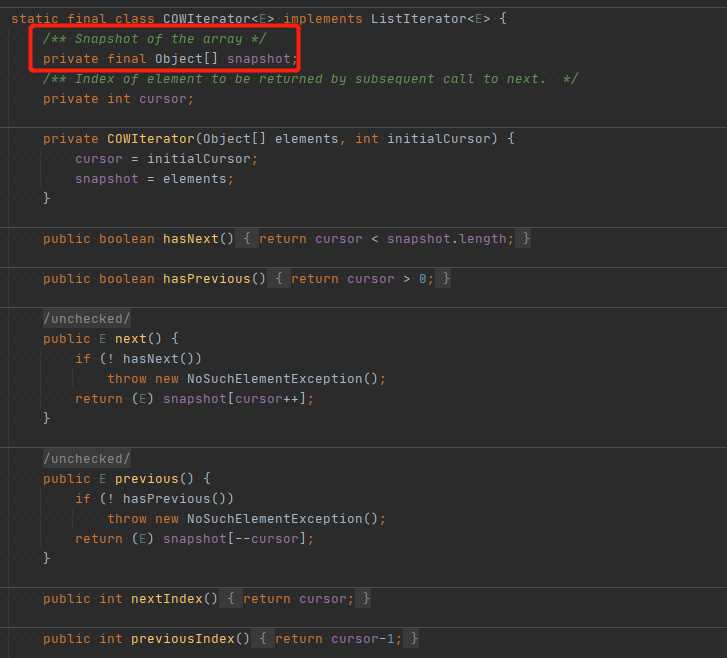The width and height of the screenshot is (727, 658).
Task: Expand folded hasPrevious body at opening brace
Action: click(x=279, y=279)
